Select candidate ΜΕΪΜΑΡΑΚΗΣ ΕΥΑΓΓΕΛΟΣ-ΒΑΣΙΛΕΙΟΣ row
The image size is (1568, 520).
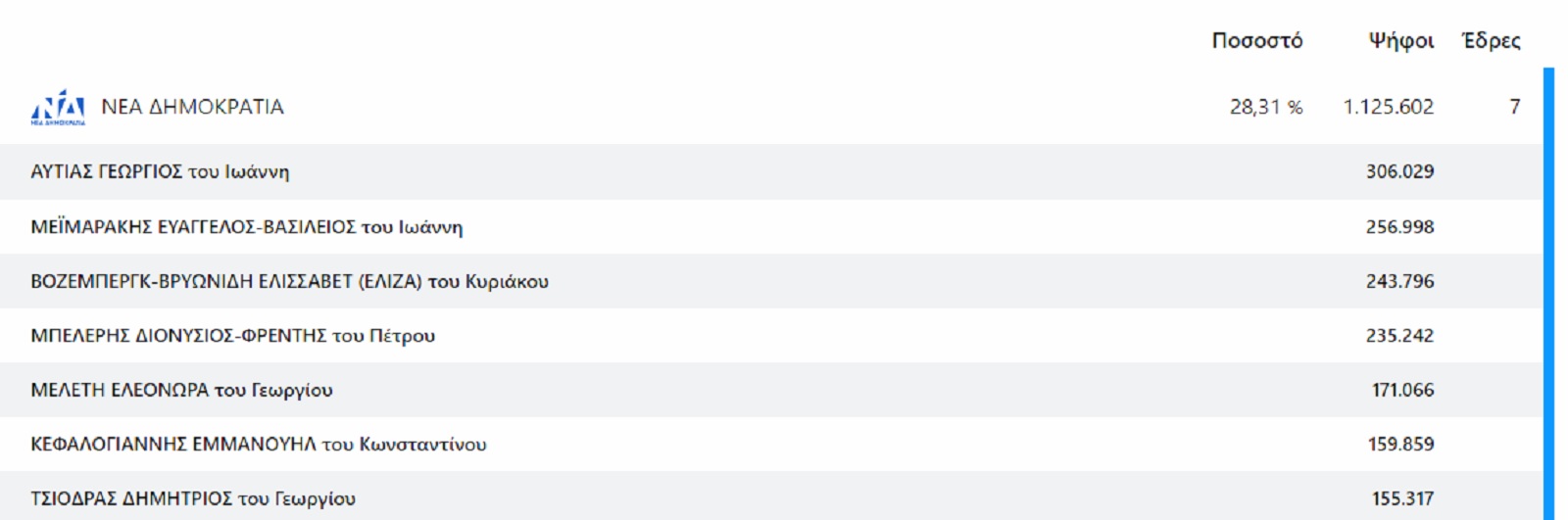[771, 227]
